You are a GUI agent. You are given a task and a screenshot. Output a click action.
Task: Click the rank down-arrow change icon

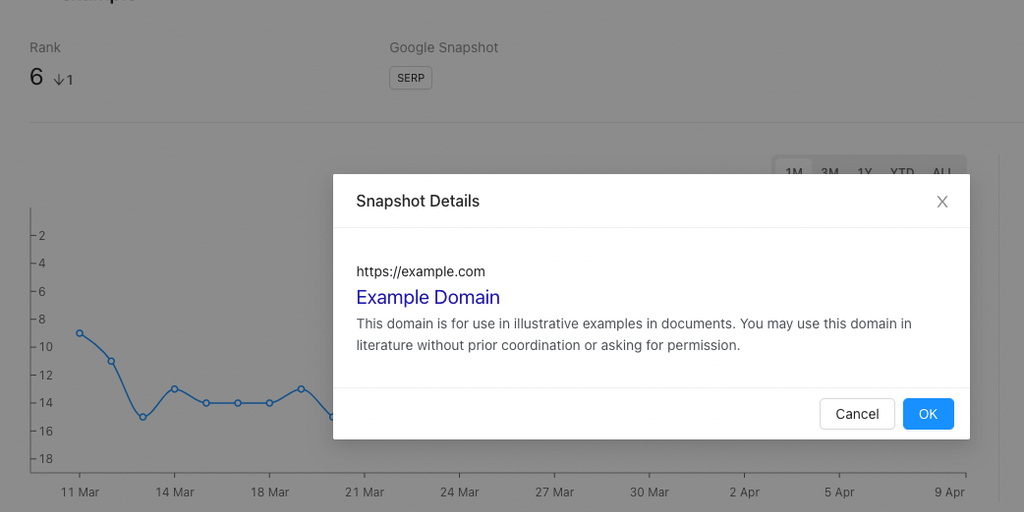59,80
